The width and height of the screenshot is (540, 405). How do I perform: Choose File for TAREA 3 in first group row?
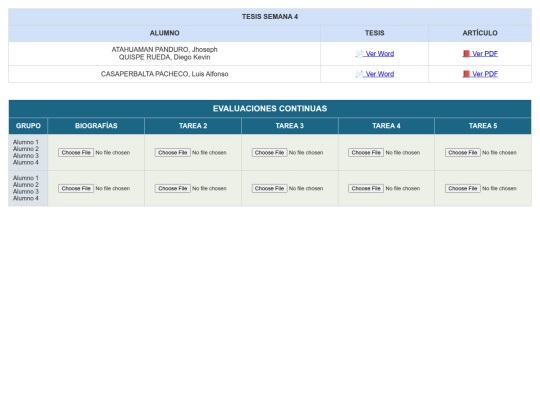coord(269,153)
